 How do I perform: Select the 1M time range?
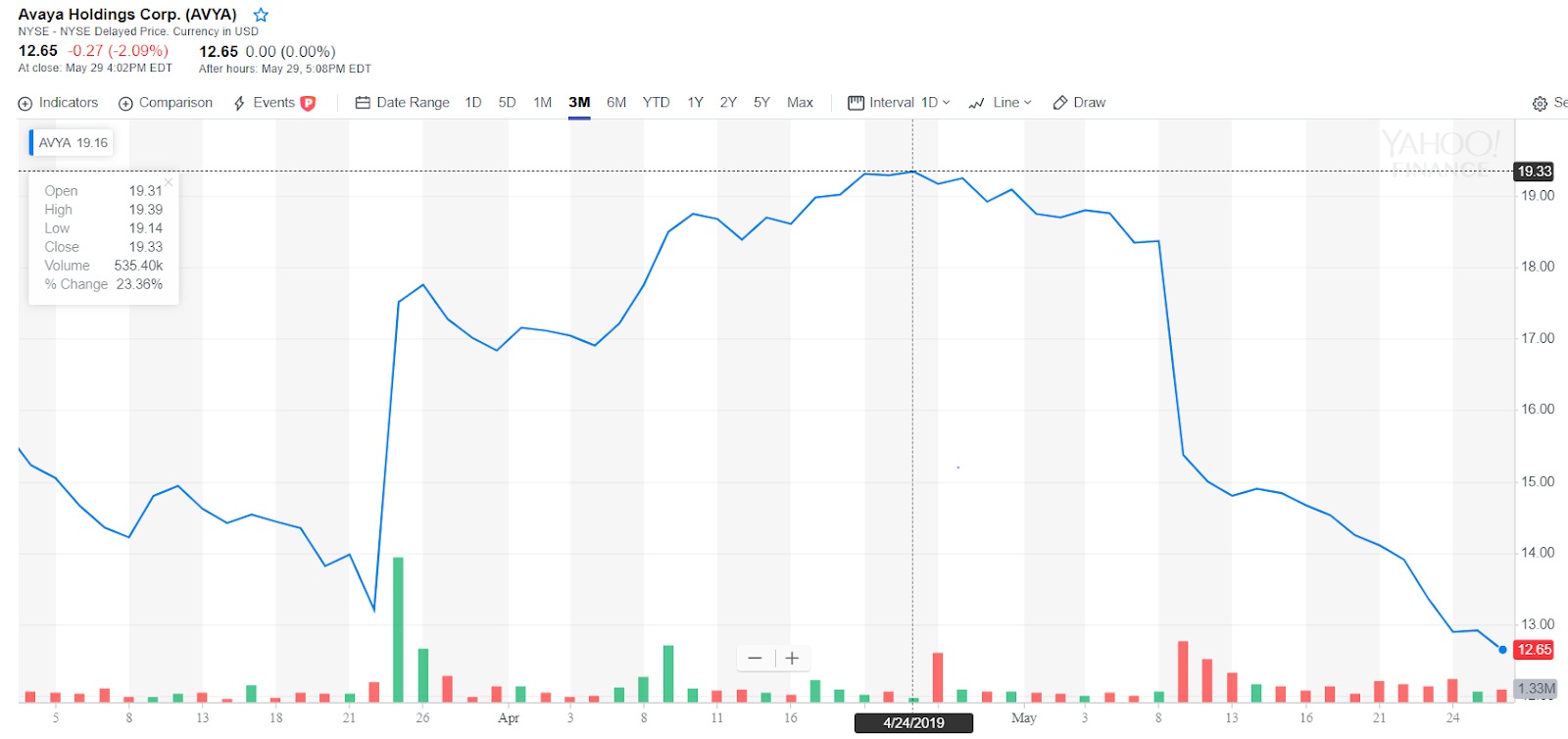(x=542, y=103)
